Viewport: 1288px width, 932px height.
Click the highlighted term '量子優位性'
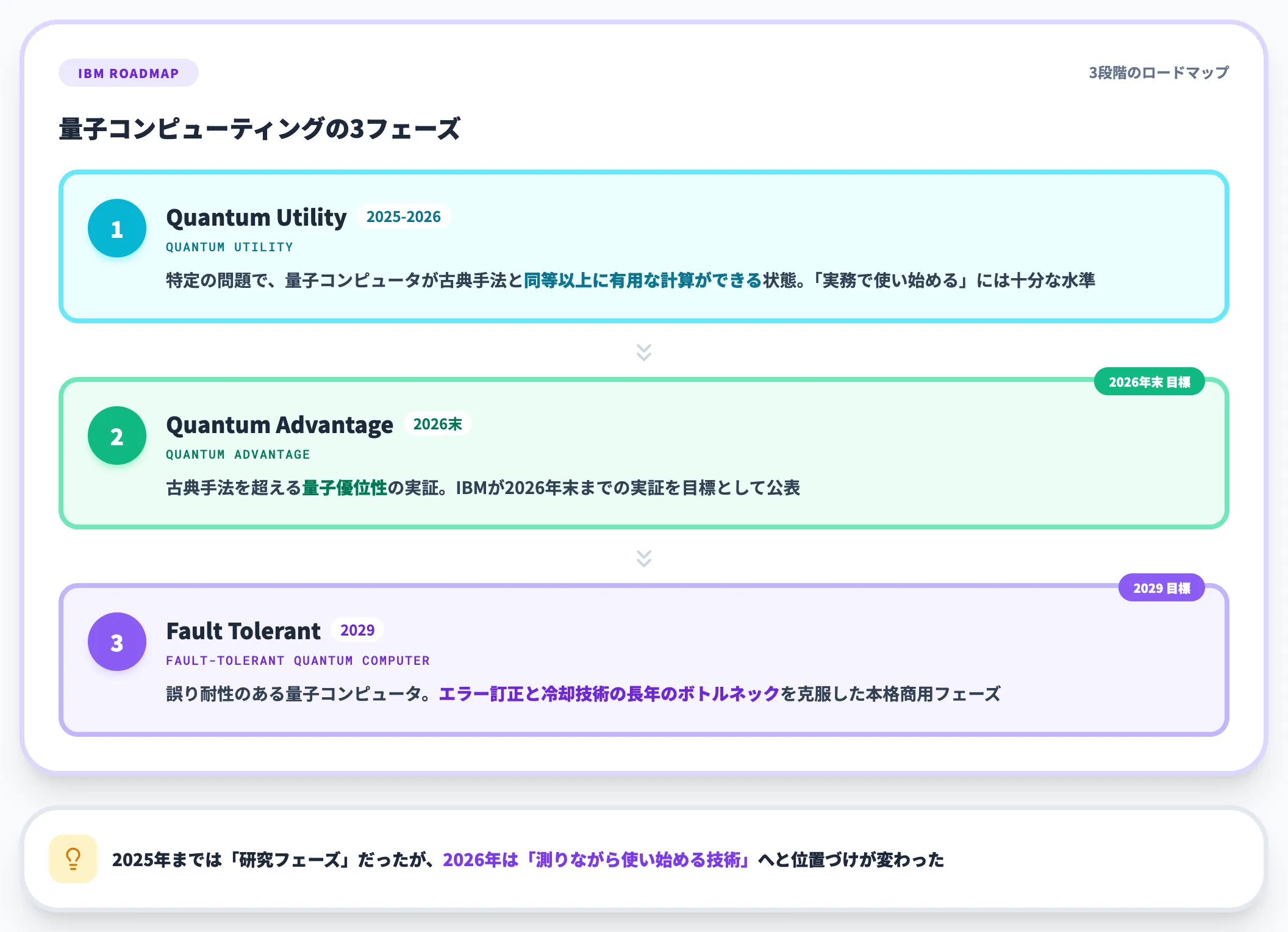tap(345, 488)
